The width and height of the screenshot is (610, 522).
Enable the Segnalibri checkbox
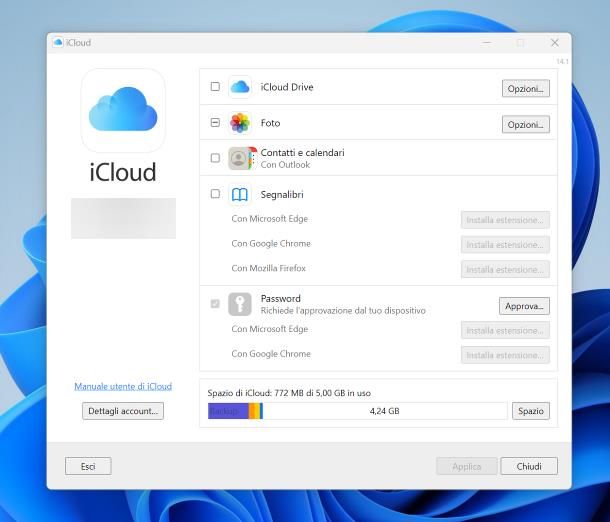[x=215, y=194]
